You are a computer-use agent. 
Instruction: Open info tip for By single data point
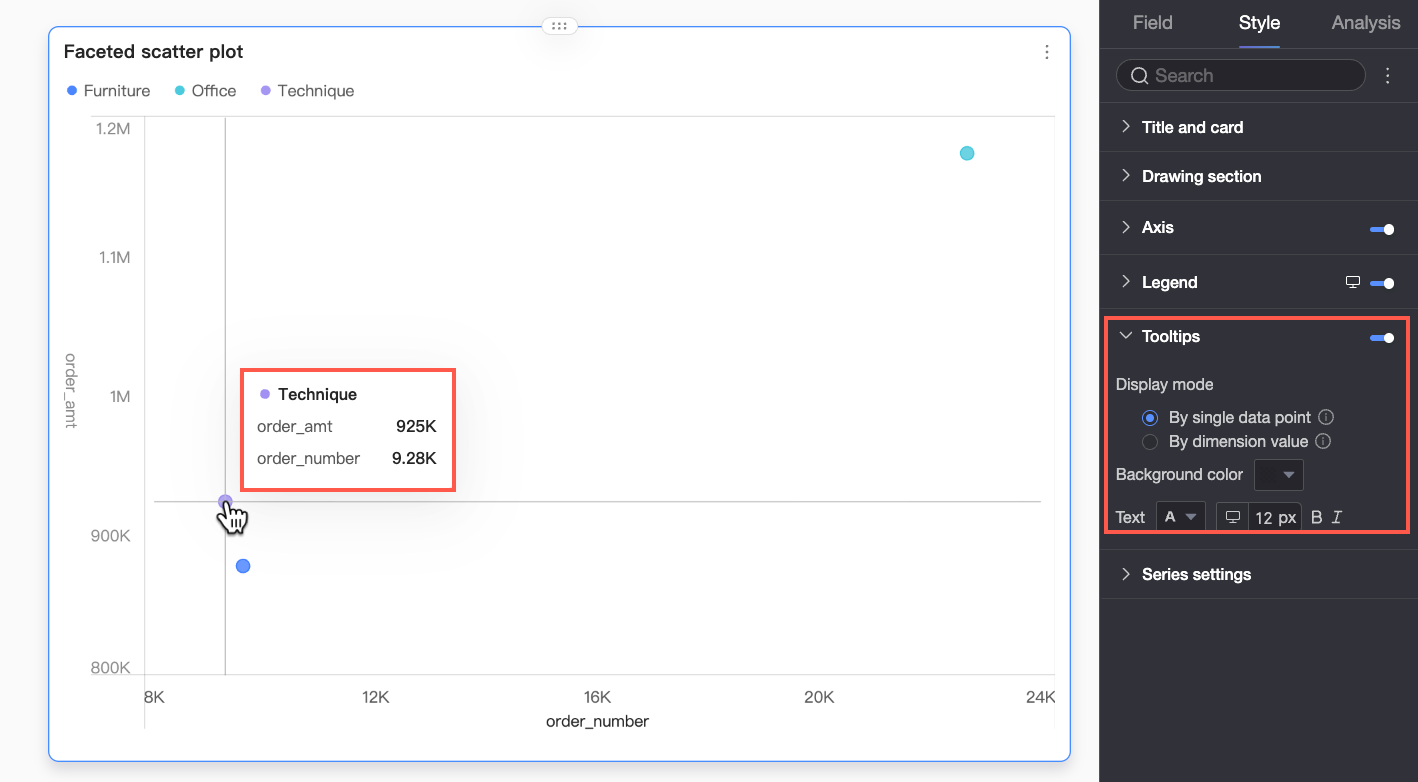pos(1326,417)
